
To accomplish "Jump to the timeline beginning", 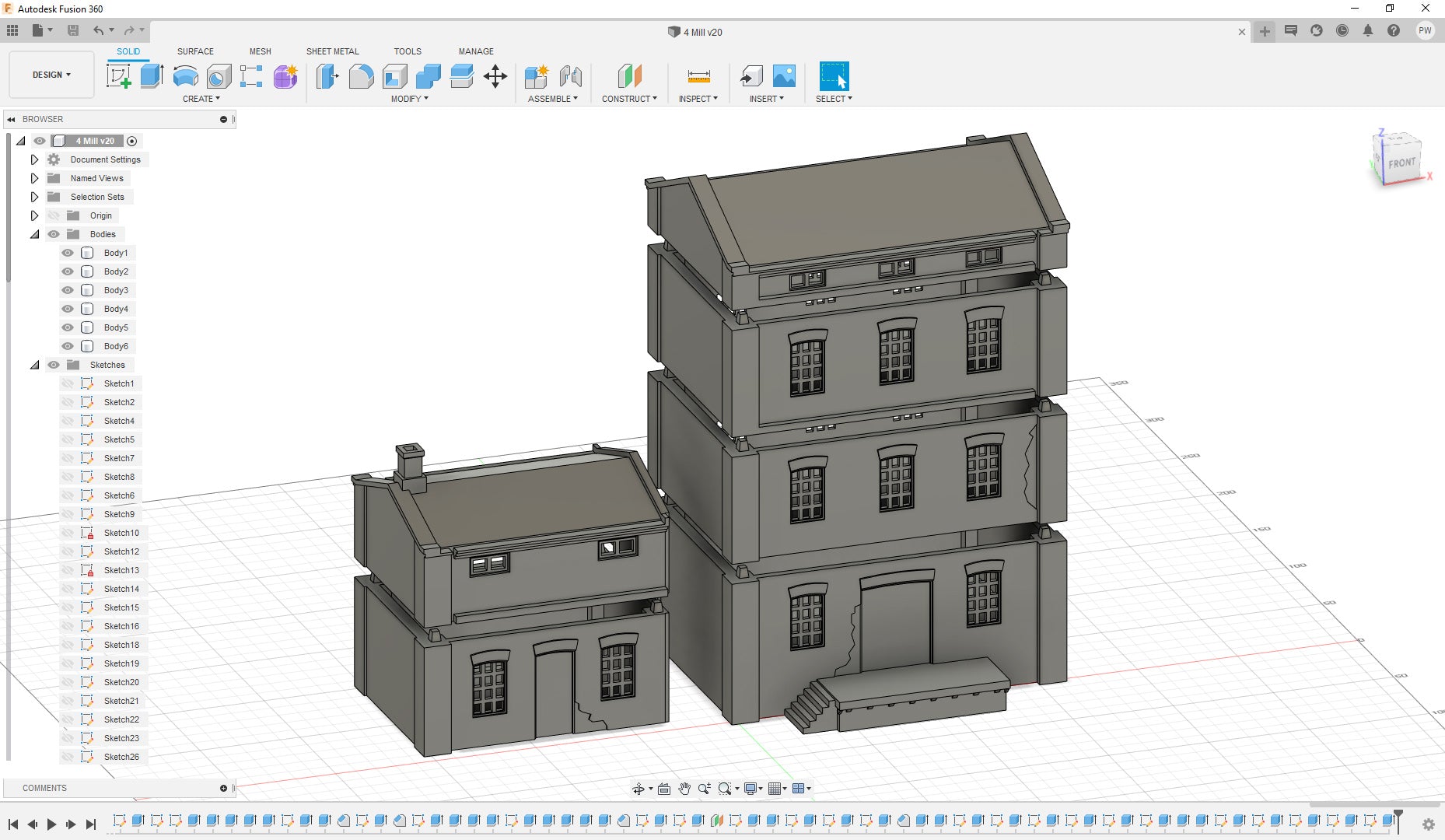I will click(13, 824).
